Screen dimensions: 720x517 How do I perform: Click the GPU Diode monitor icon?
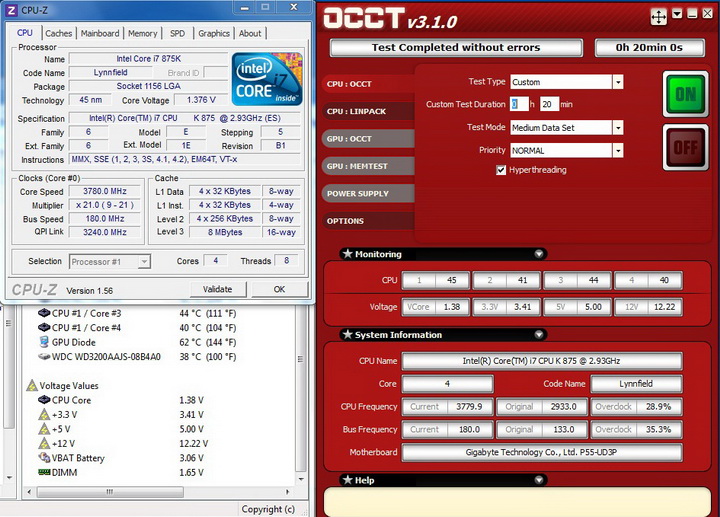pyautogui.click(x=44, y=342)
